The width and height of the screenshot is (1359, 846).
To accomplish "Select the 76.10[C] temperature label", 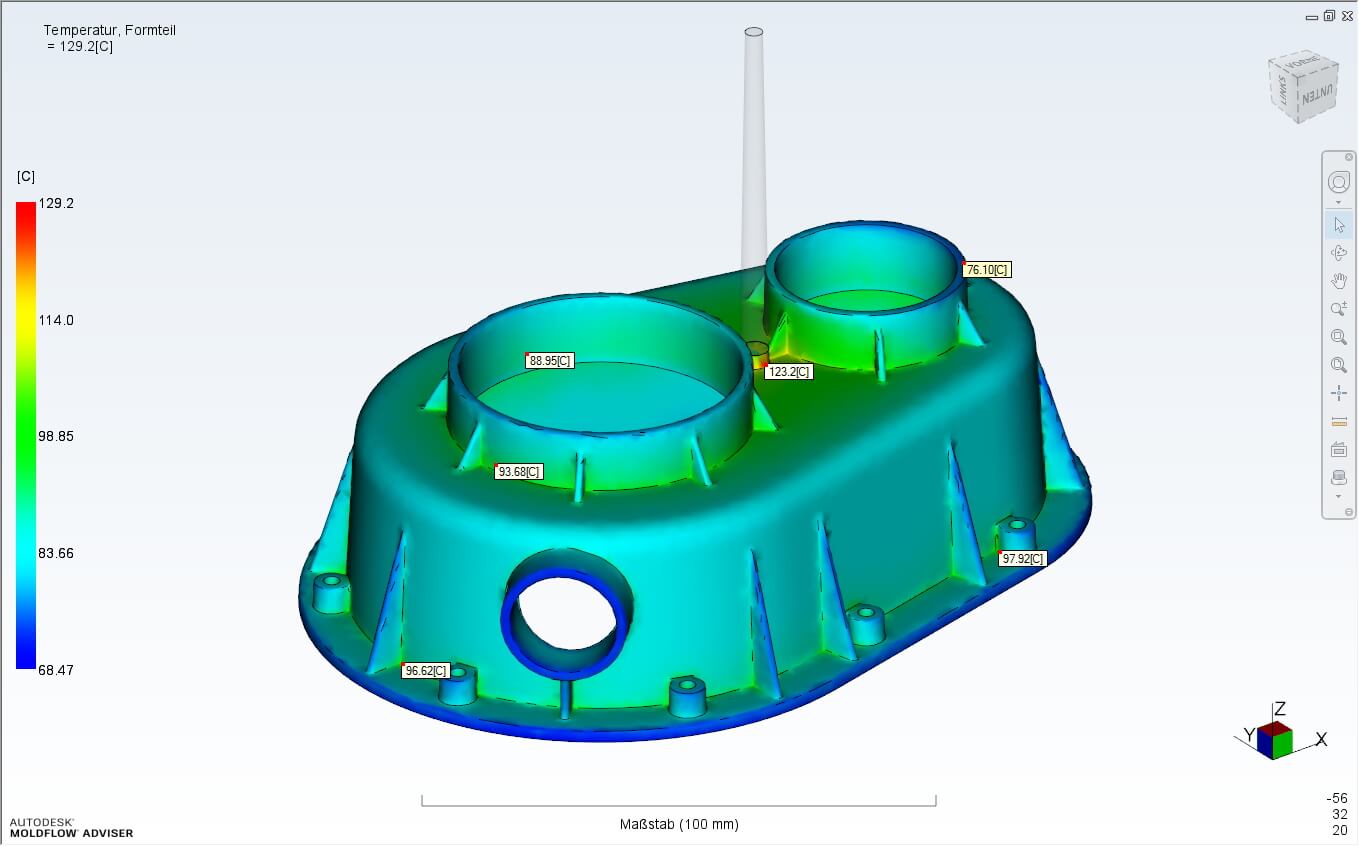I will pos(986,270).
